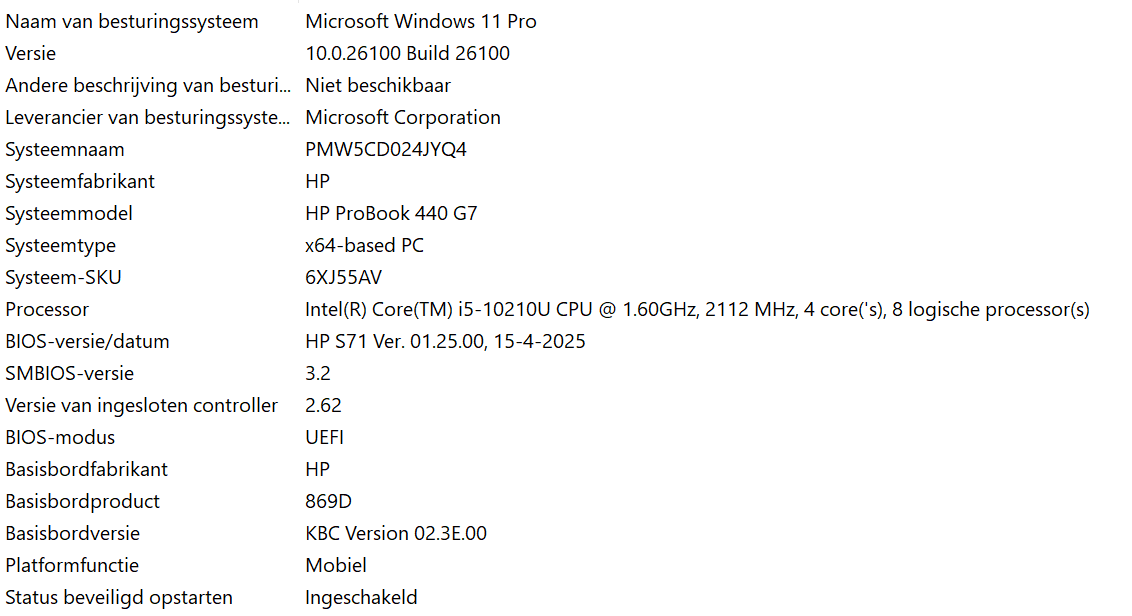The image size is (1132, 616).
Task: Select the Naam van besturingssysteem row
Action: pyautogui.click(x=566, y=22)
